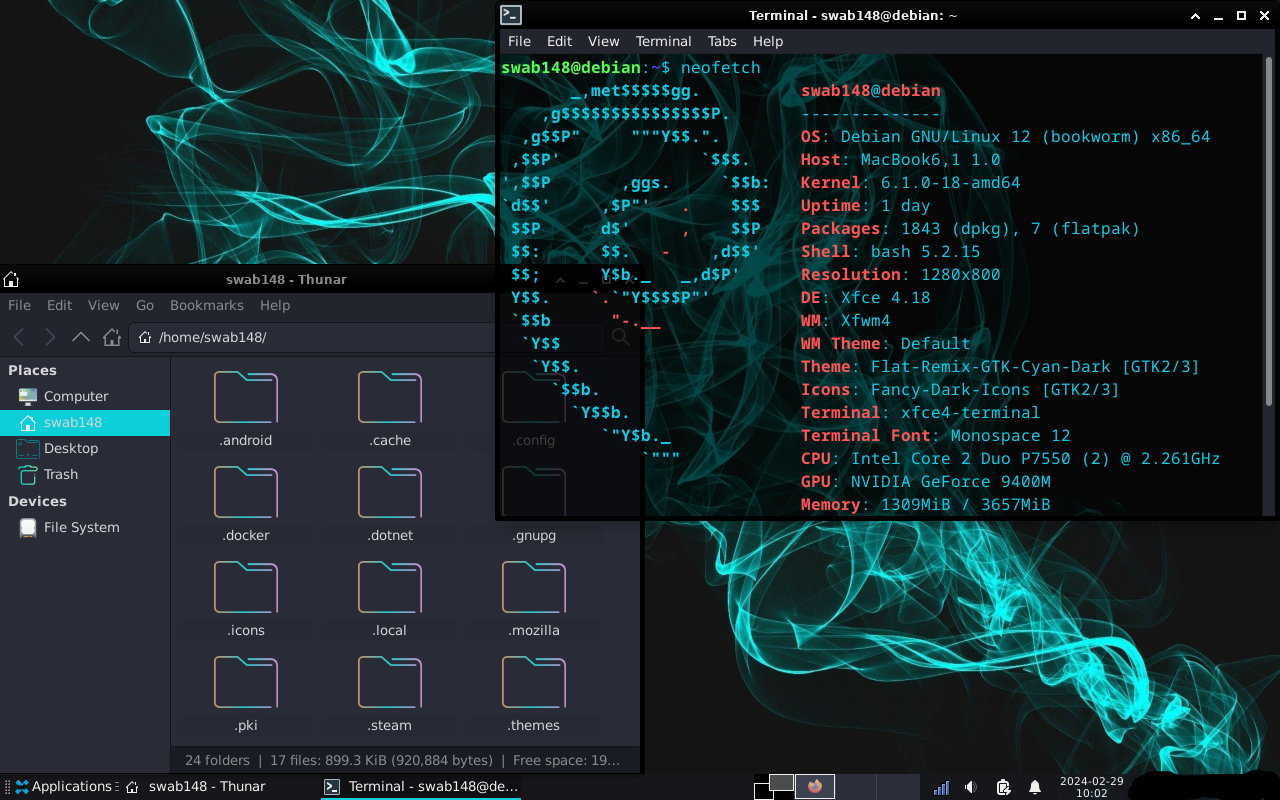Click the Terminal vertical scrollbar
The width and height of the screenshot is (1280, 800).
pyautogui.click(x=1269, y=230)
